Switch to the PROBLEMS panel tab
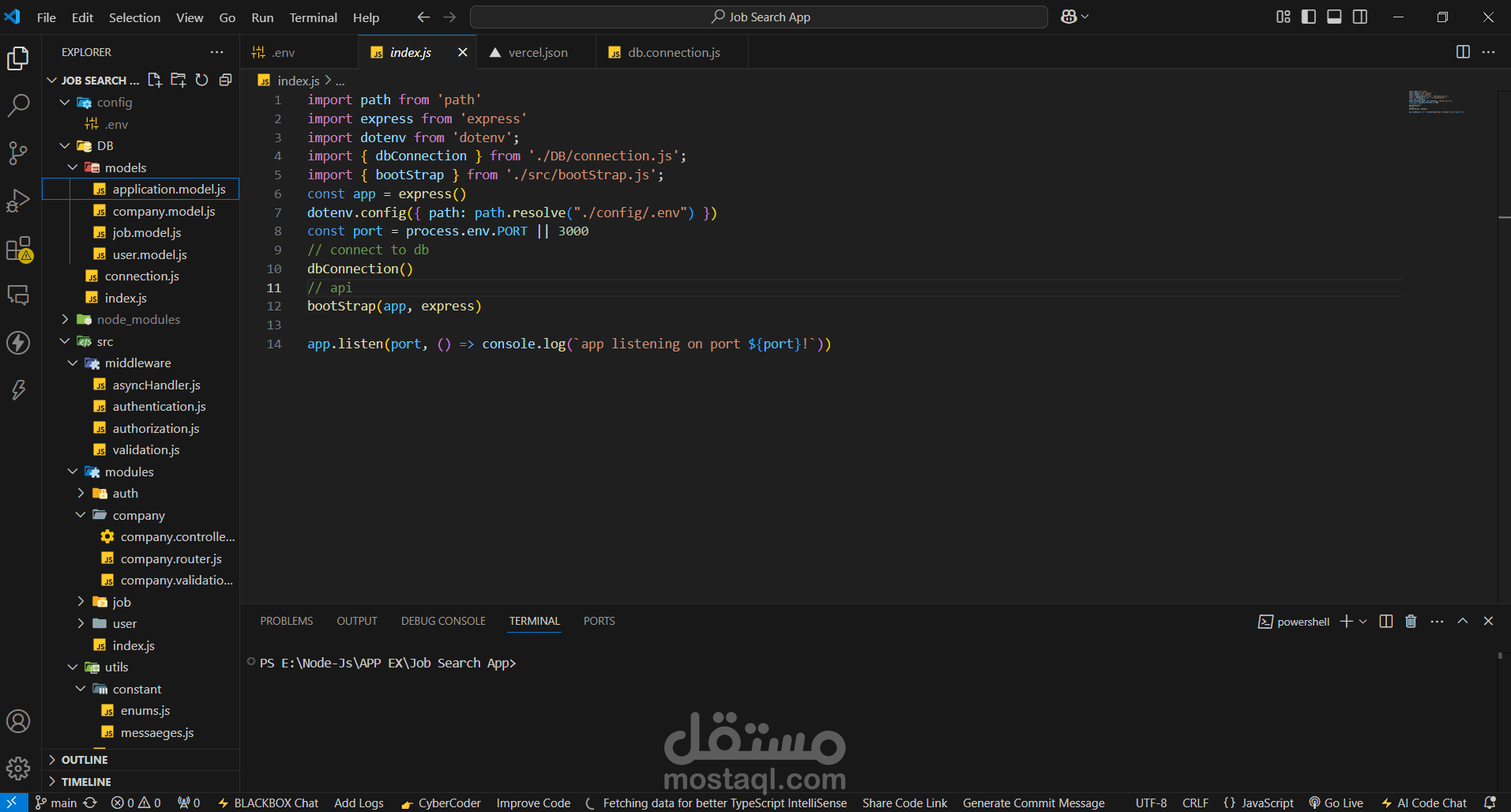 (x=287, y=621)
